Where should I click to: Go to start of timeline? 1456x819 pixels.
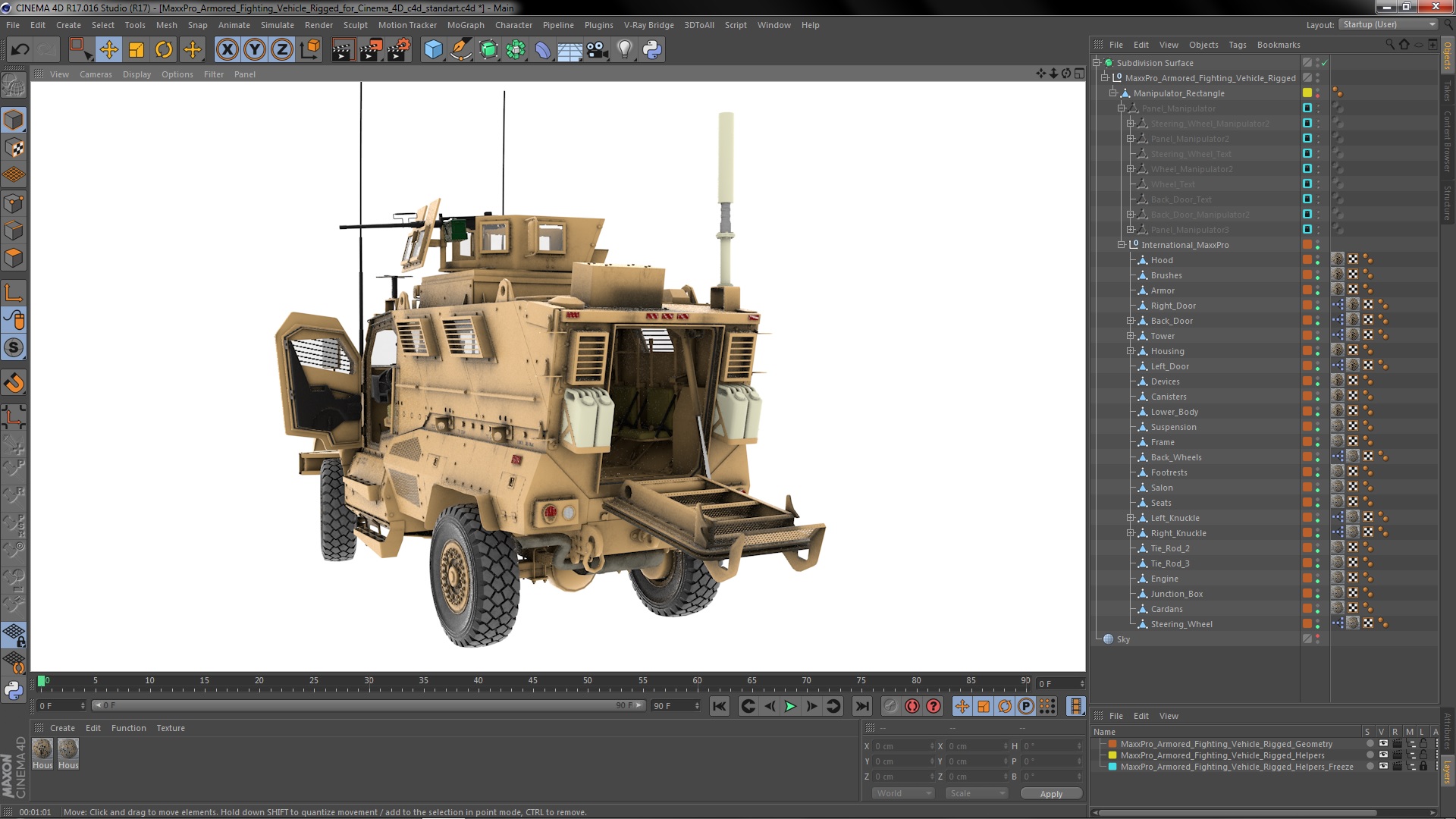point(719,706)
